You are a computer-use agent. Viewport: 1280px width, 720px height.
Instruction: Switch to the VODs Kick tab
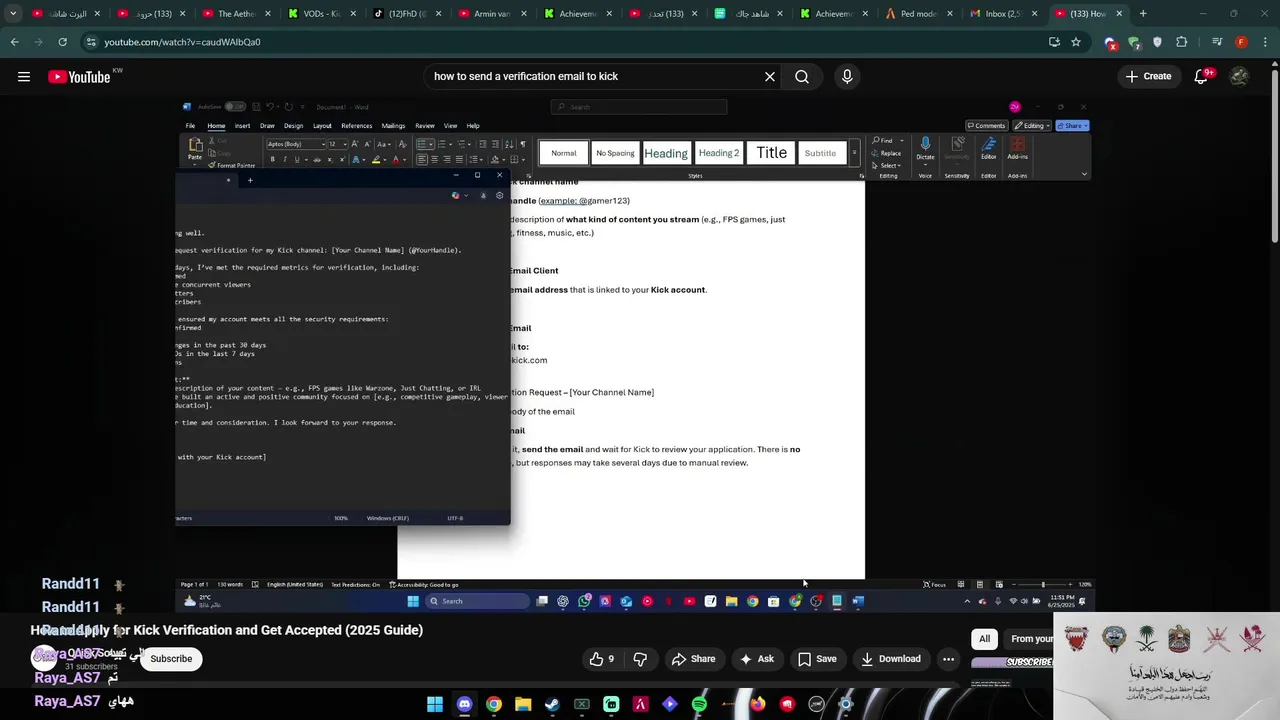(x=321, y=14)
